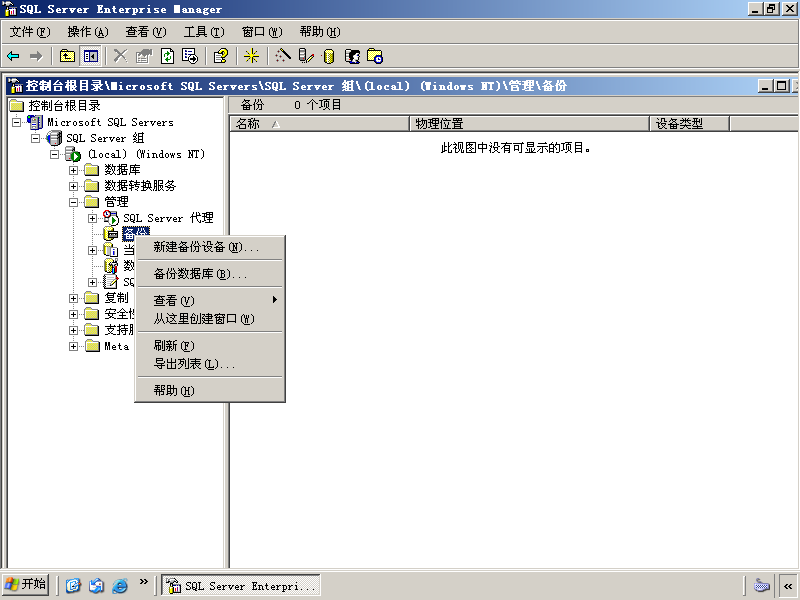Open the 操作(A) menu
The image size is (800, 600).
pos(88,32)
